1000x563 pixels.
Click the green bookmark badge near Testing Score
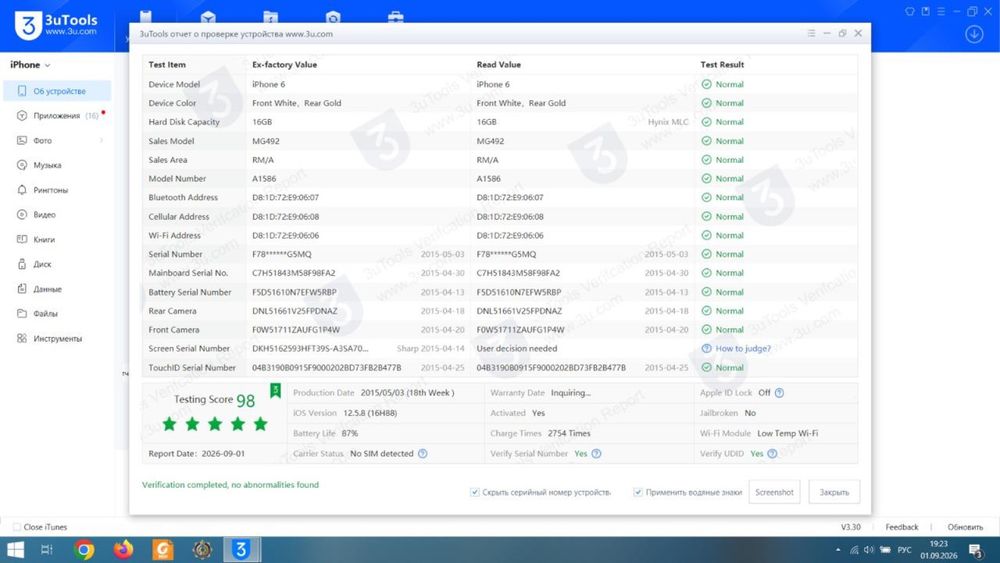coord(276,390)
